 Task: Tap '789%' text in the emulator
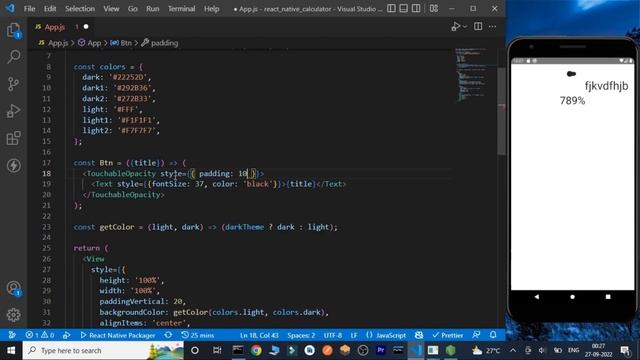(572, 101)
